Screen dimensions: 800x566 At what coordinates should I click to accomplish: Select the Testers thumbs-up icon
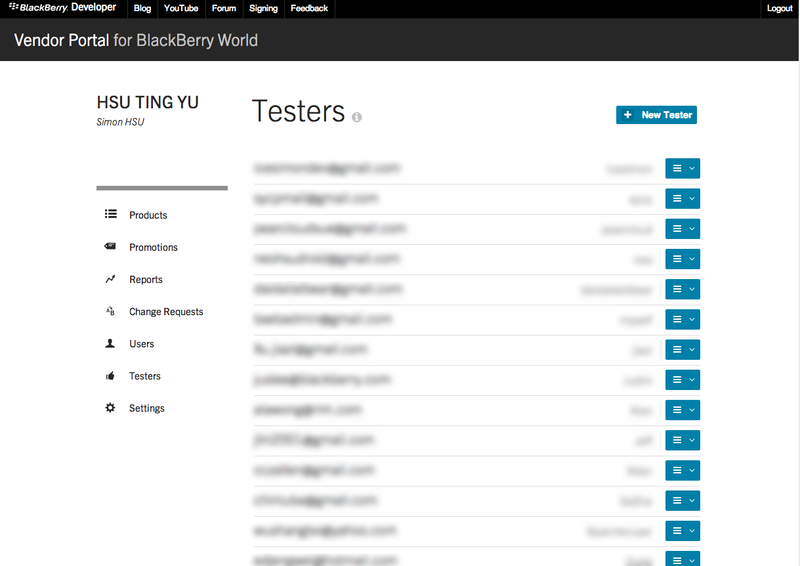coord(110,376)
